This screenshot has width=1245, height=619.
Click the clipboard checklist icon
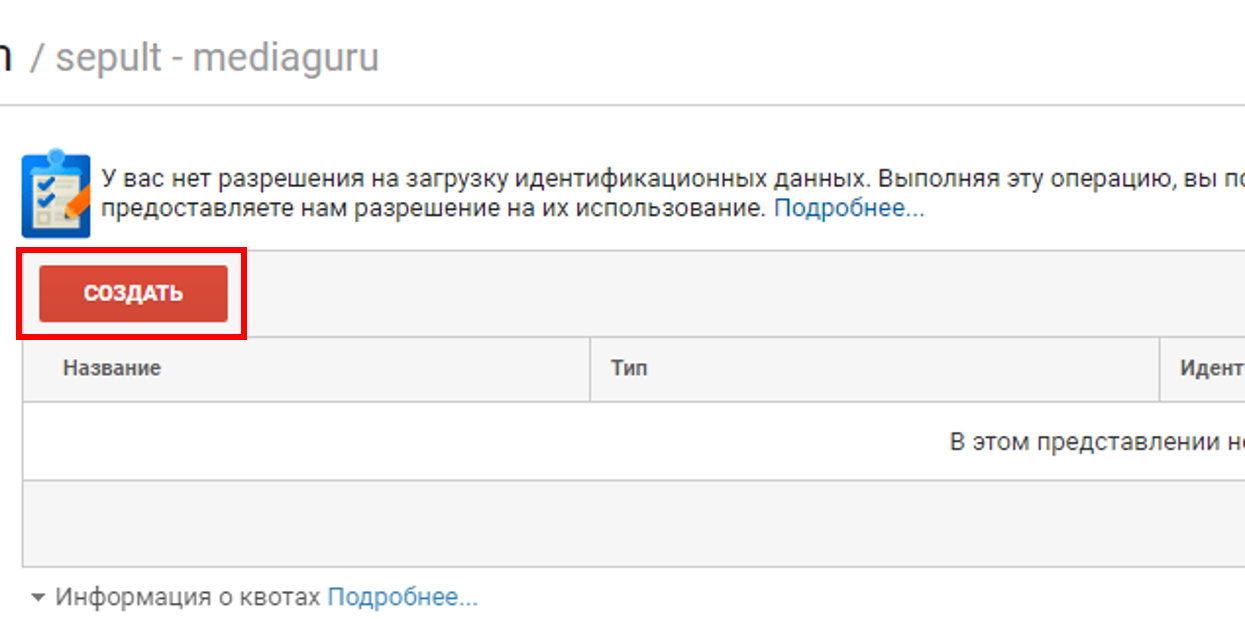(56, 193)
